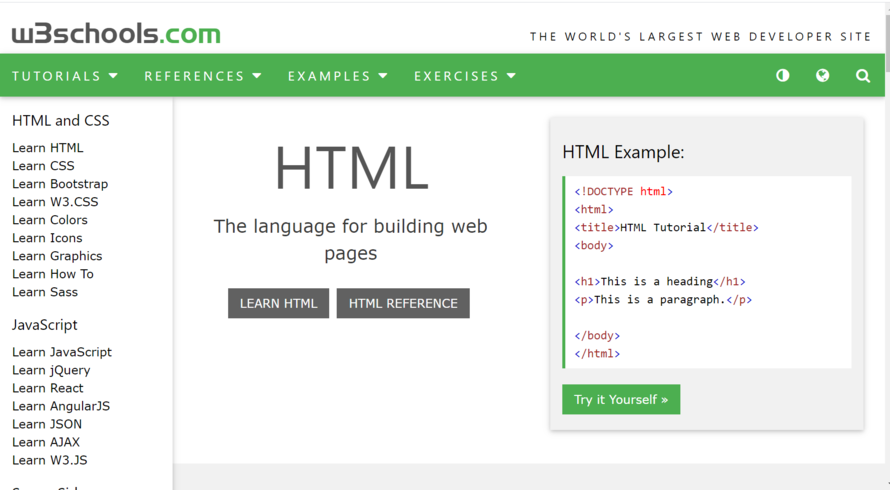
Task: Open the search magnifier icon
Action: 863,76
